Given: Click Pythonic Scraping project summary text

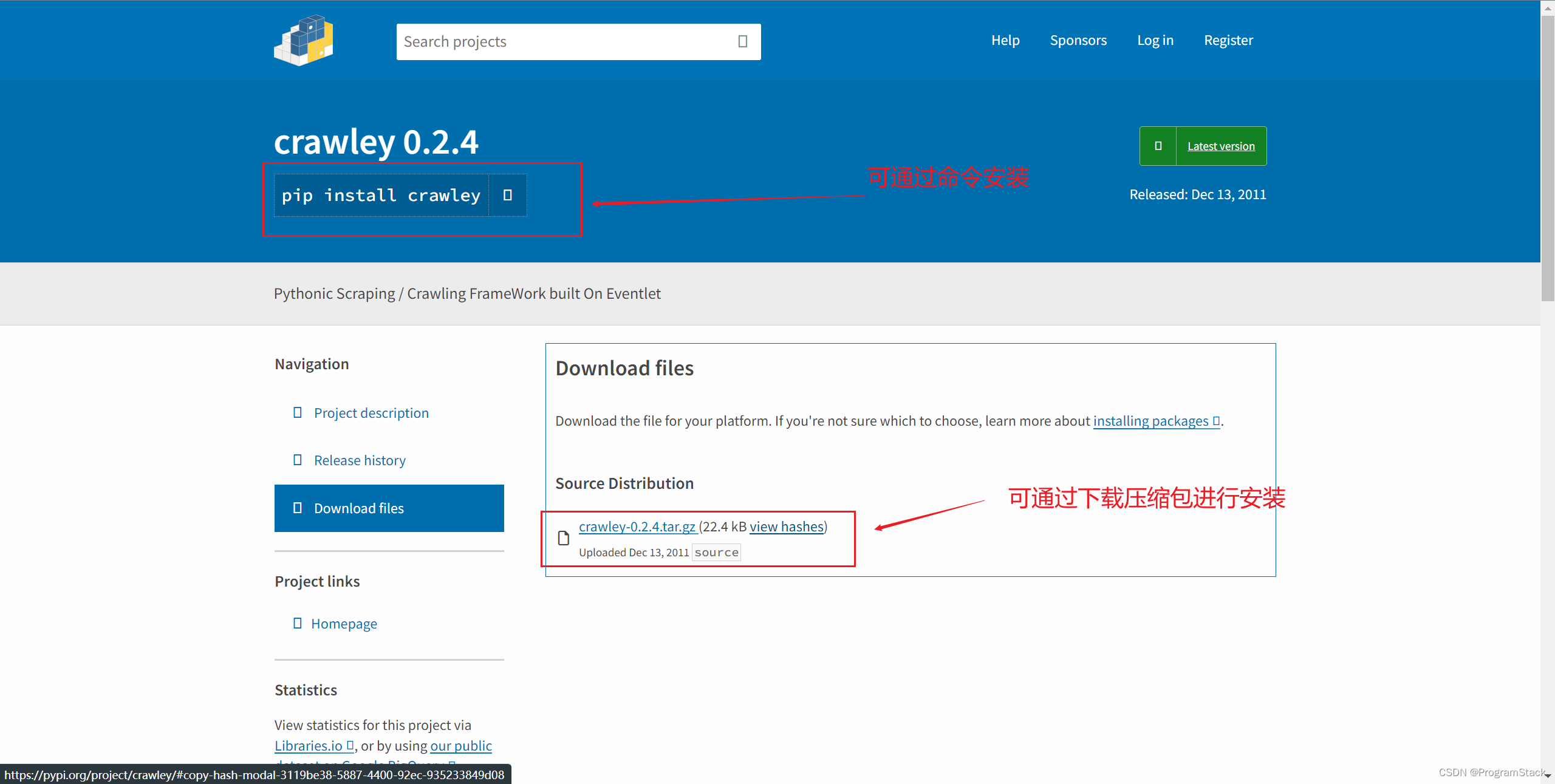Looking at the screenshot, I should [467, 293].
